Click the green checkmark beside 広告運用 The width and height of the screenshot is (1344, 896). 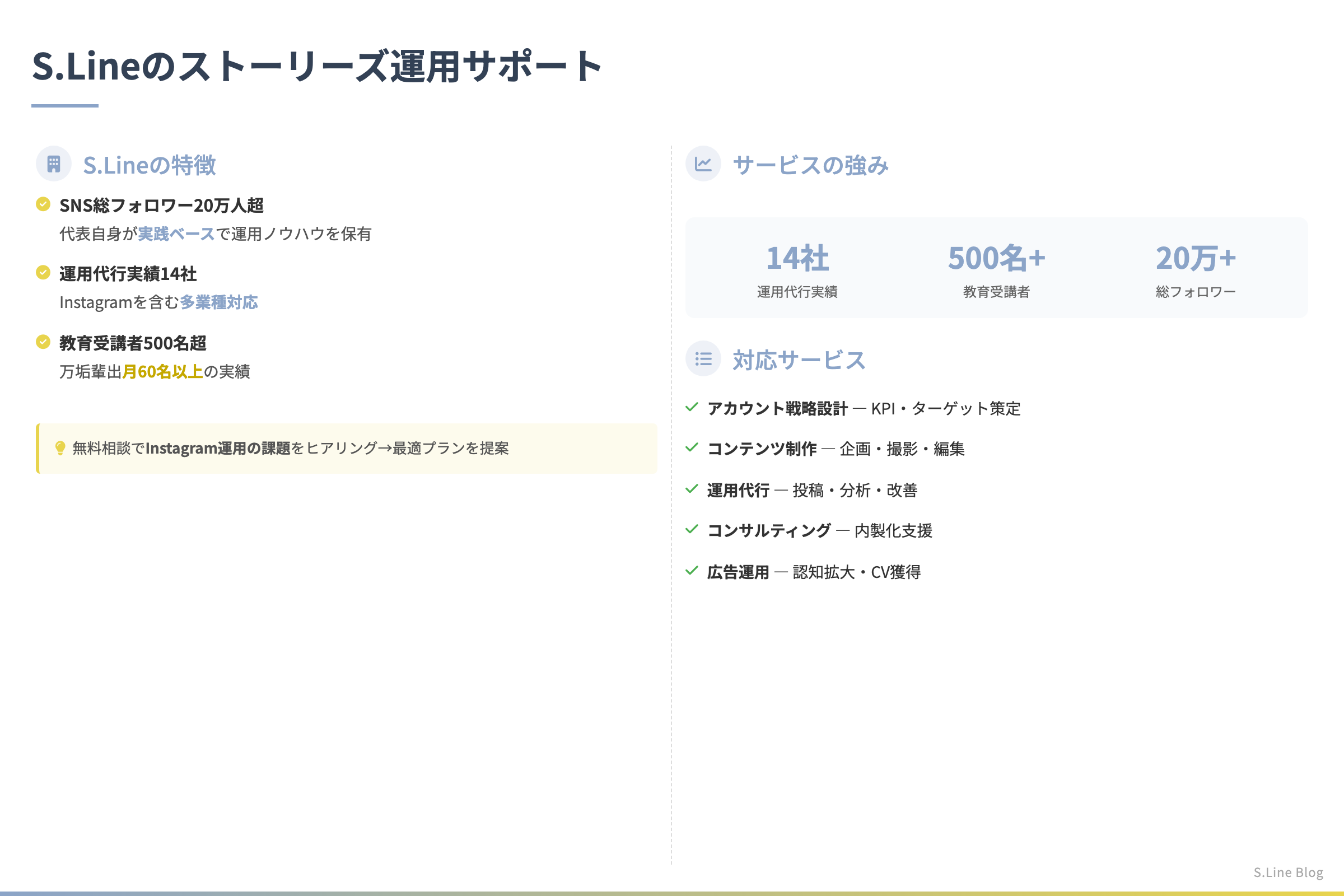click(x=692, y=570)
